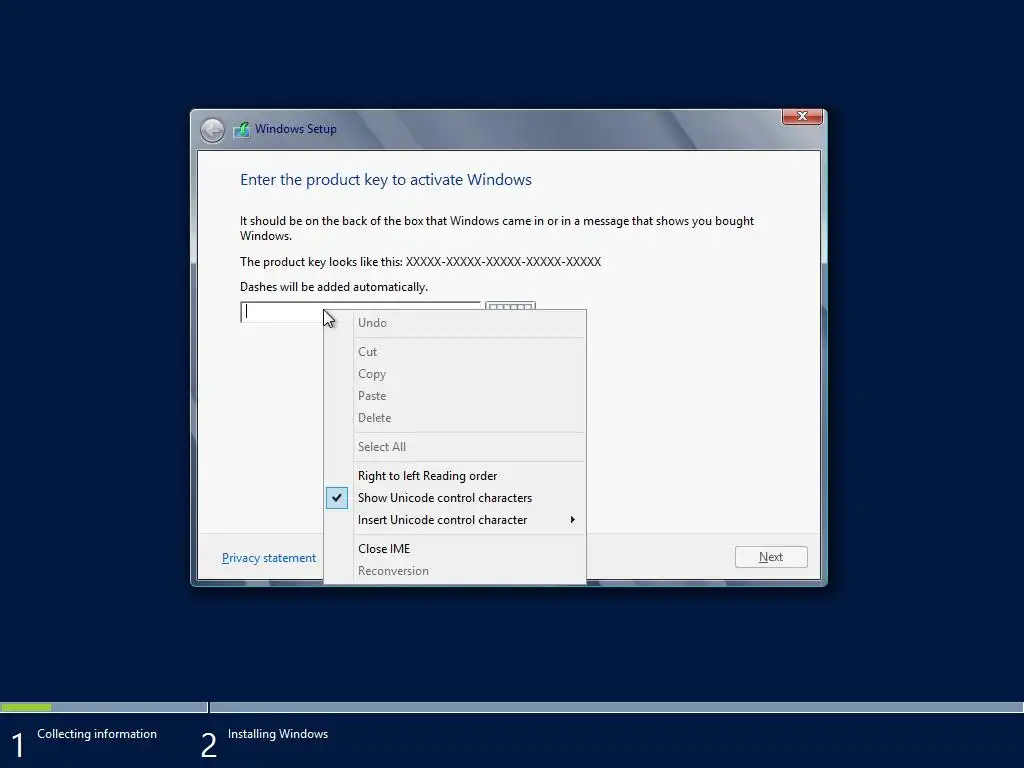Open the Privacy statement link
The image size is (1024, 768).
[268, 558]
